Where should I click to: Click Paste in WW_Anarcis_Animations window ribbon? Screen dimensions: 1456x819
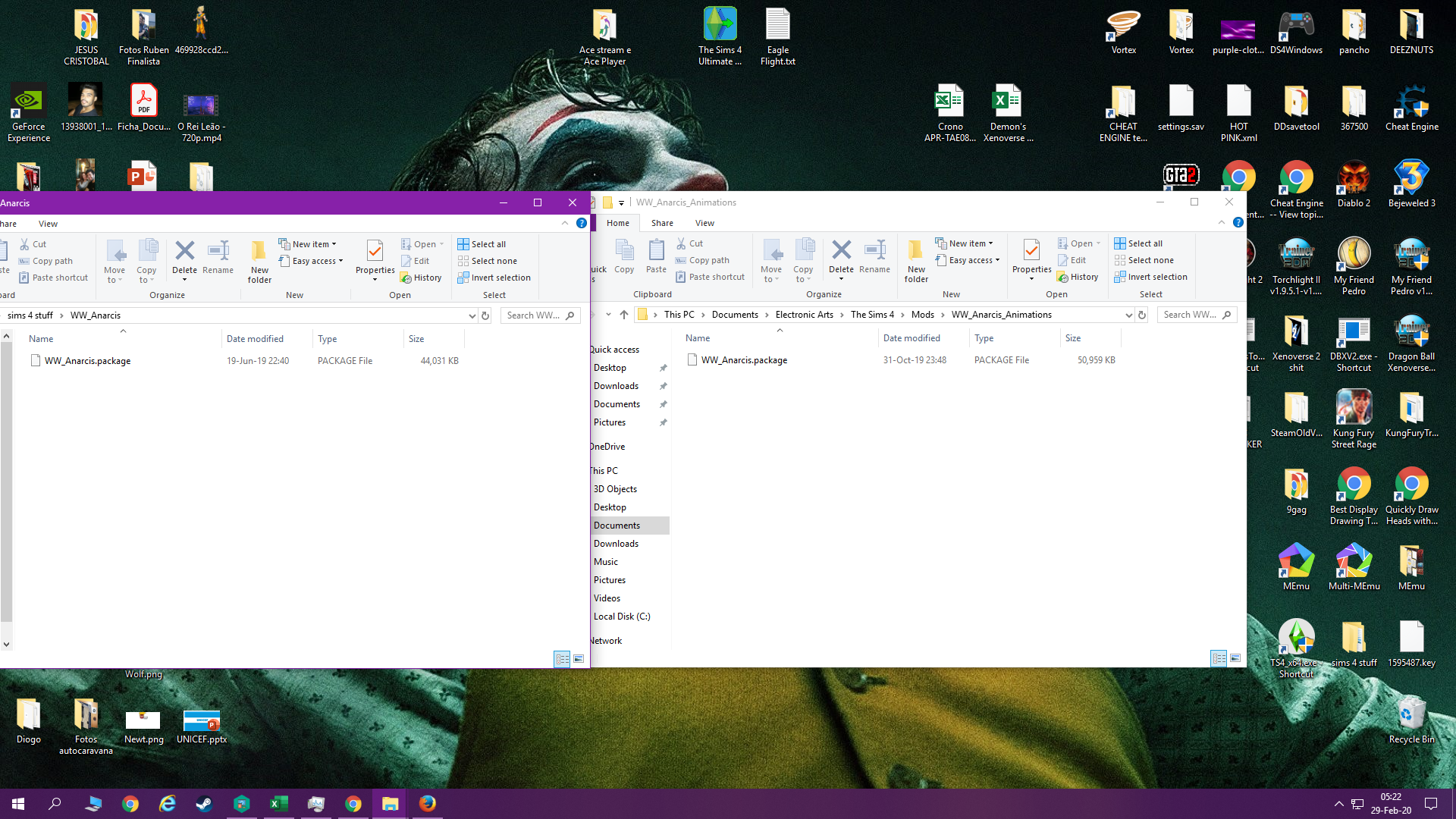point(657,256)
